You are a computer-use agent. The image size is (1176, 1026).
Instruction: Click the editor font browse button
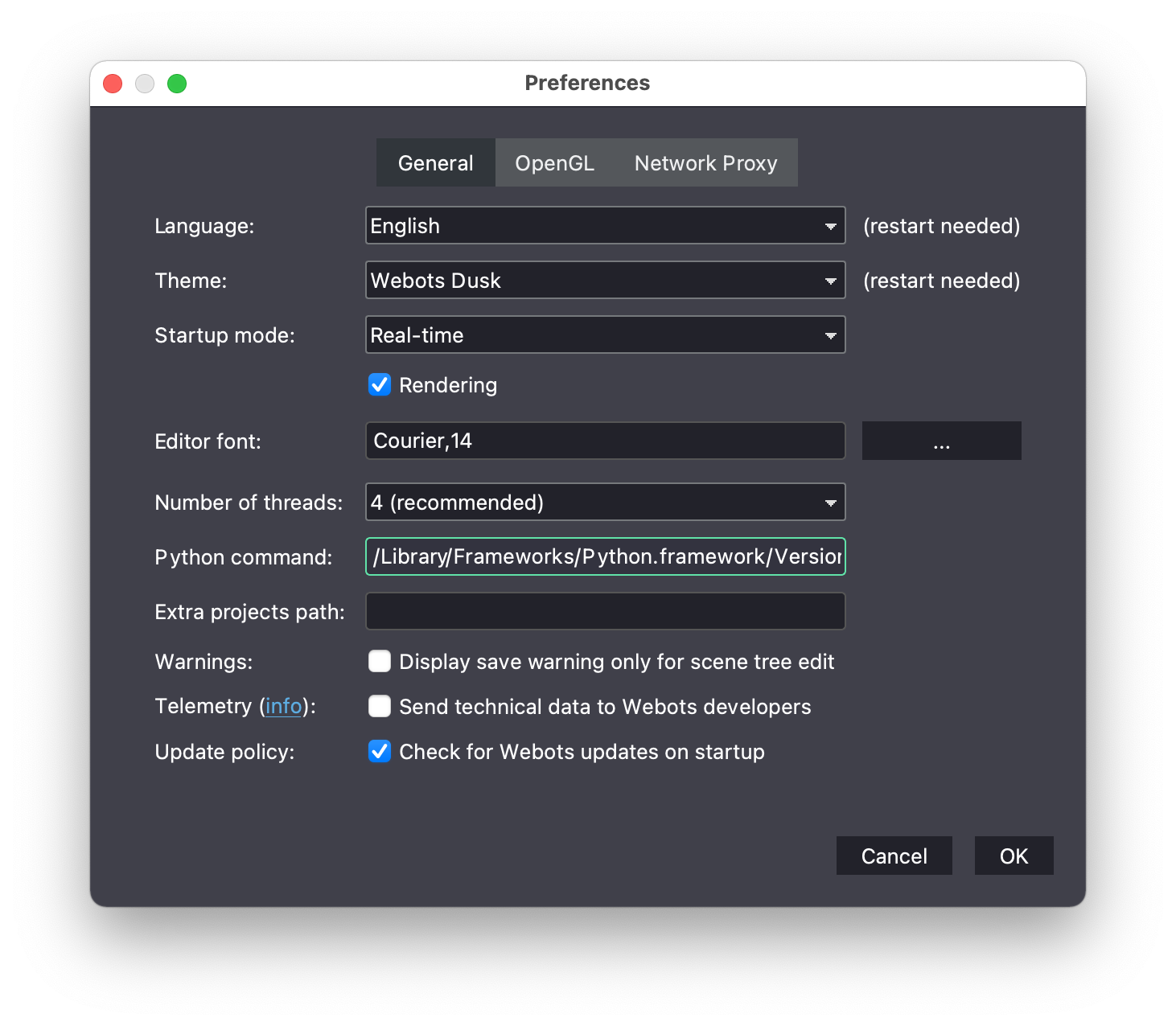coord(941,441)
